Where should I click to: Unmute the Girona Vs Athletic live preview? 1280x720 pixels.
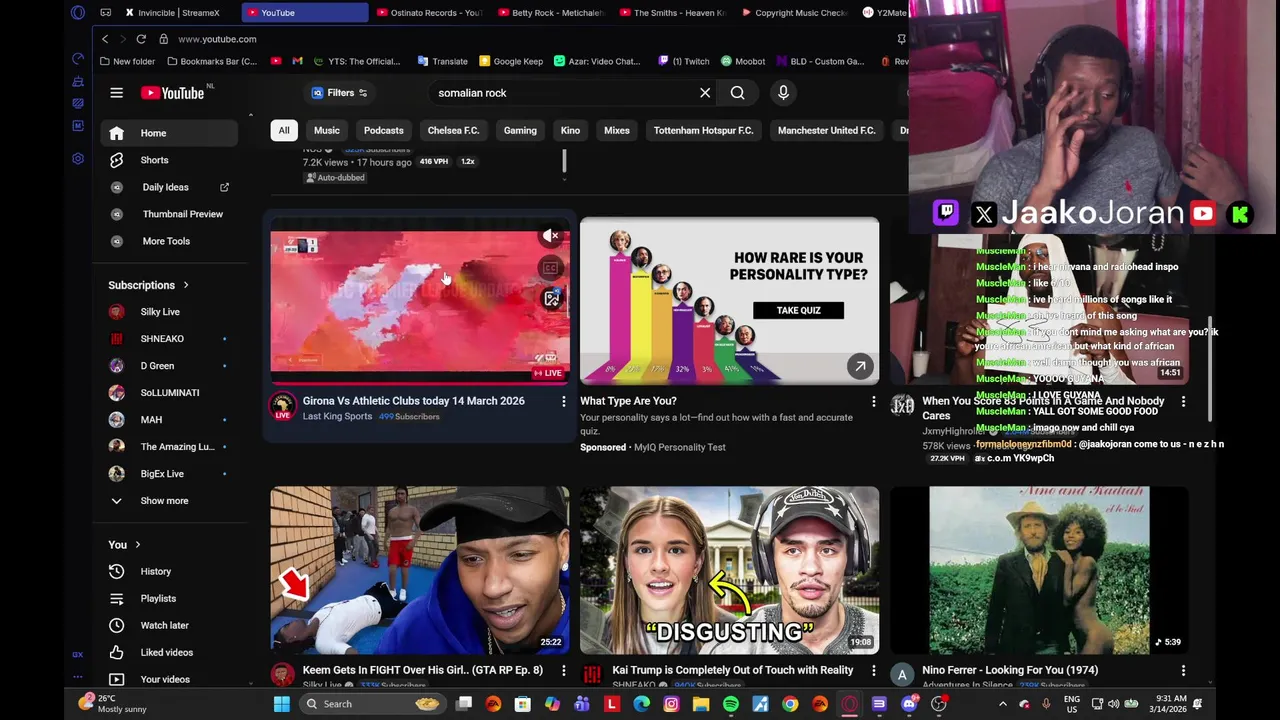coord(551,237)
